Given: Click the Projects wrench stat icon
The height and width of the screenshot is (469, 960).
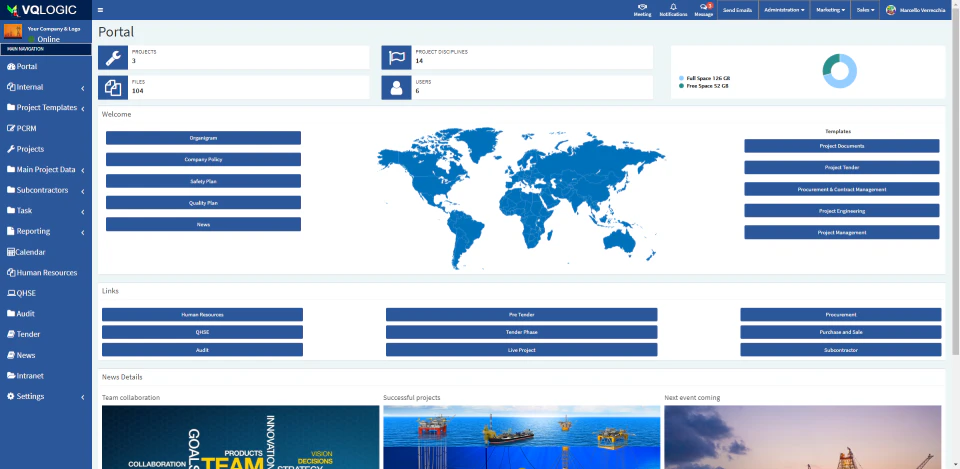Looking at the screenshot, I should coord(113,58).
